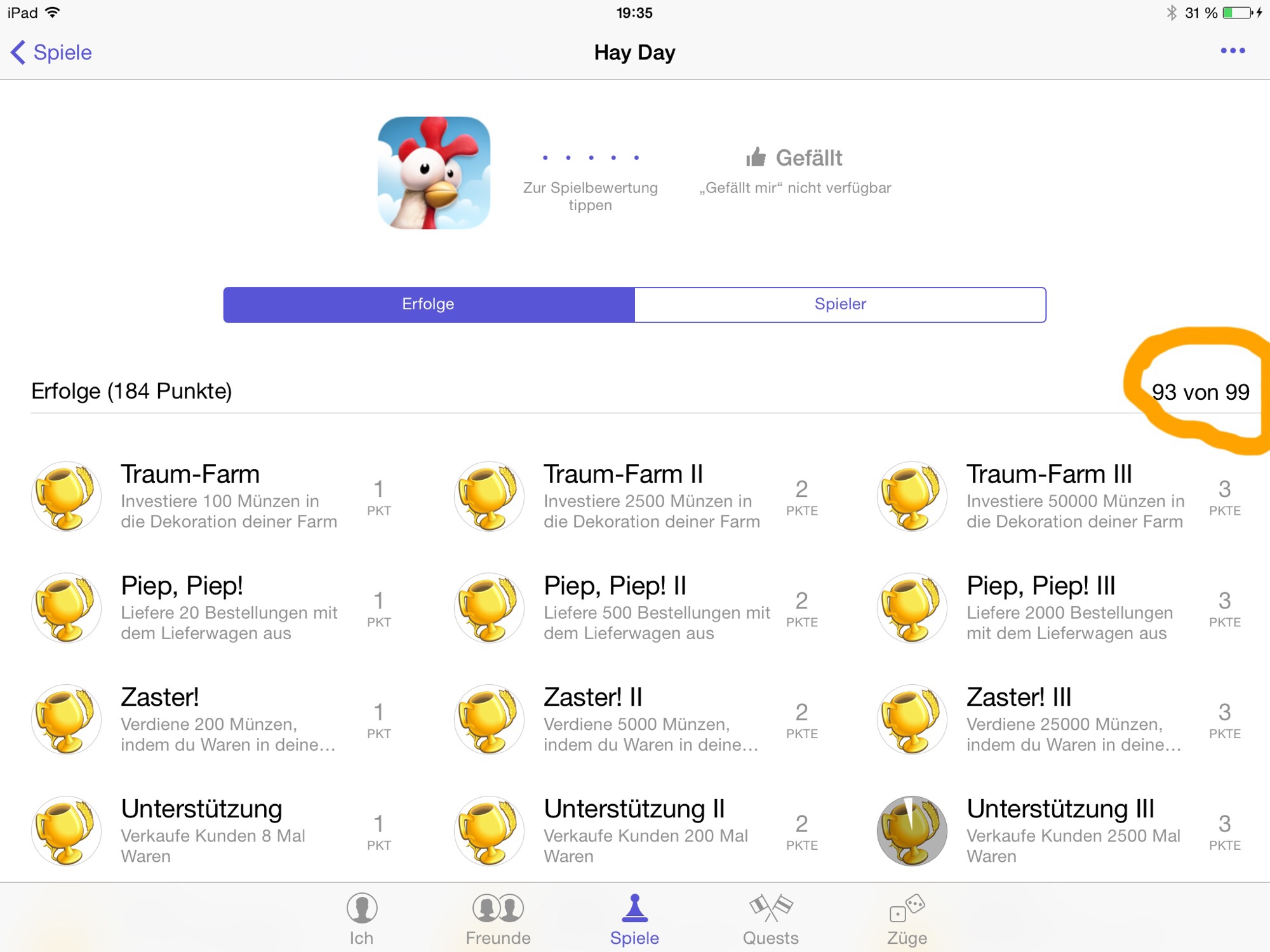Go back to Spiele list
This screenshot has height=952, width=1270.
point(51,52)
